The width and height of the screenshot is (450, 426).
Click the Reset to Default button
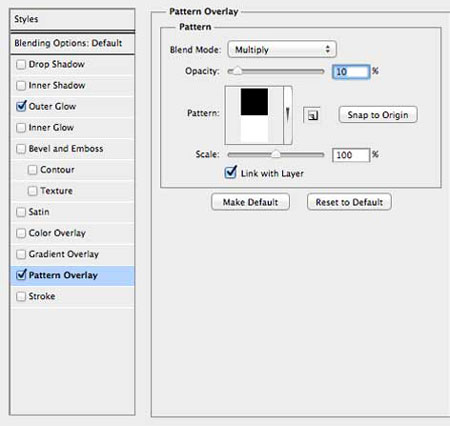(349, 202)
